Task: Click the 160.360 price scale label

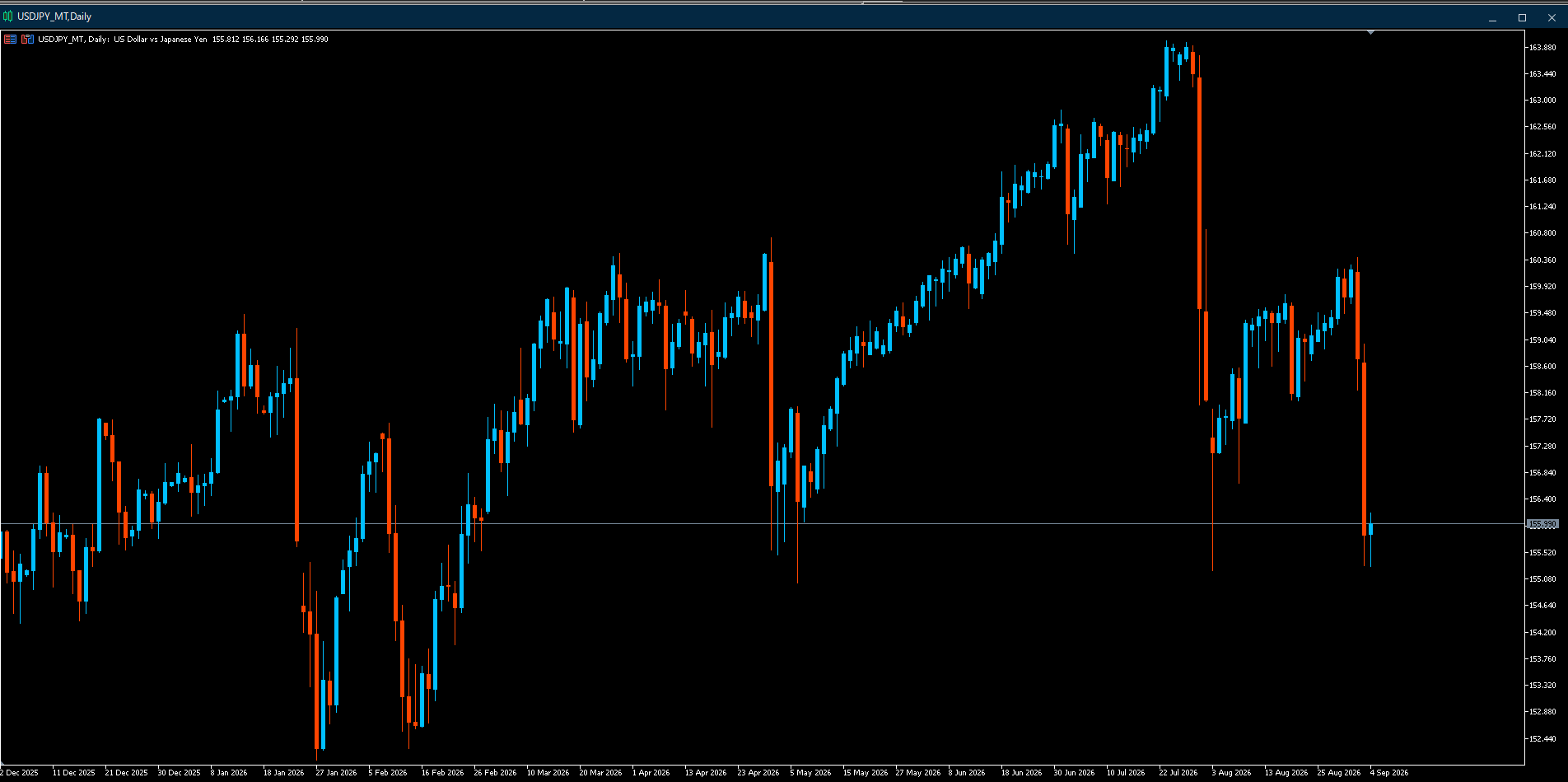Action: tap(1542, 260)
